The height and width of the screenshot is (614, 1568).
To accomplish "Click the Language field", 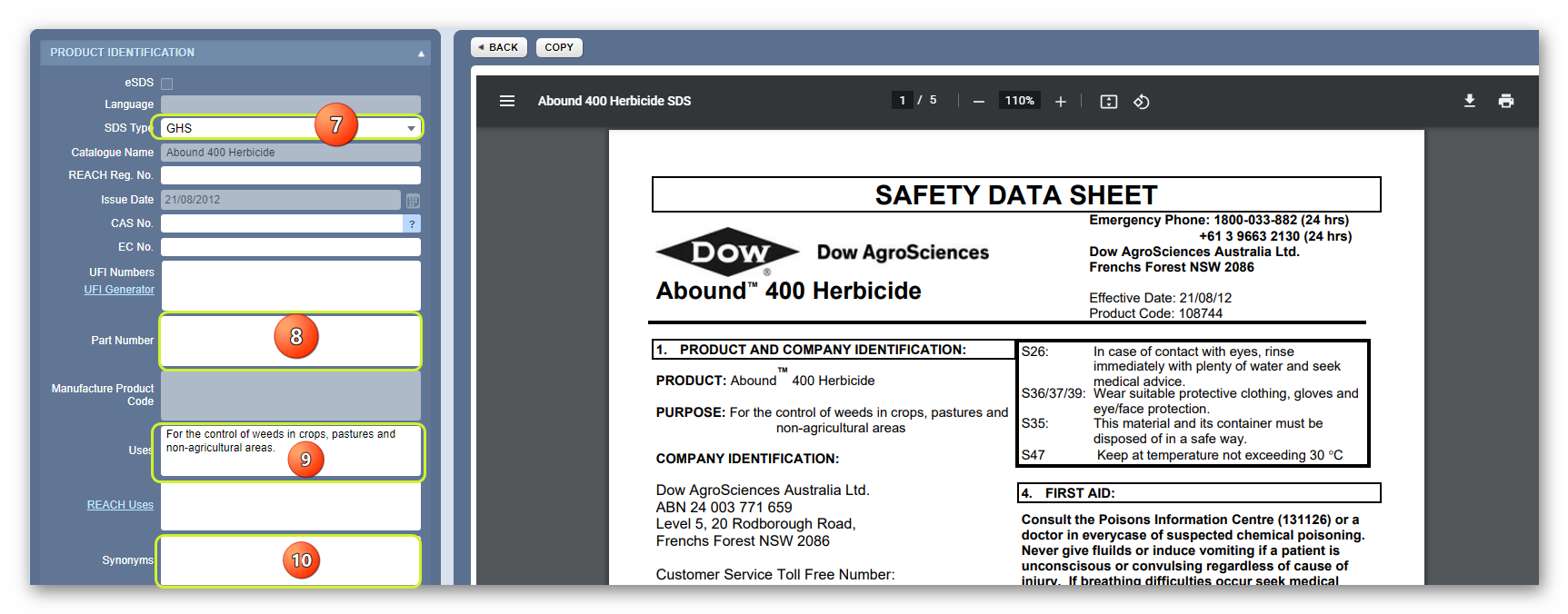I will (x=291, y=104).
